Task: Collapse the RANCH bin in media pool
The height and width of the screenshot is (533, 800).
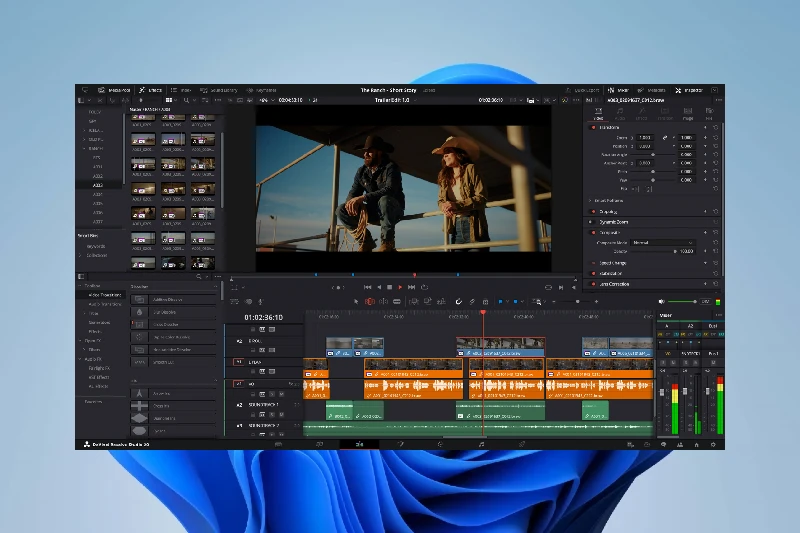Action: (84, 148)
